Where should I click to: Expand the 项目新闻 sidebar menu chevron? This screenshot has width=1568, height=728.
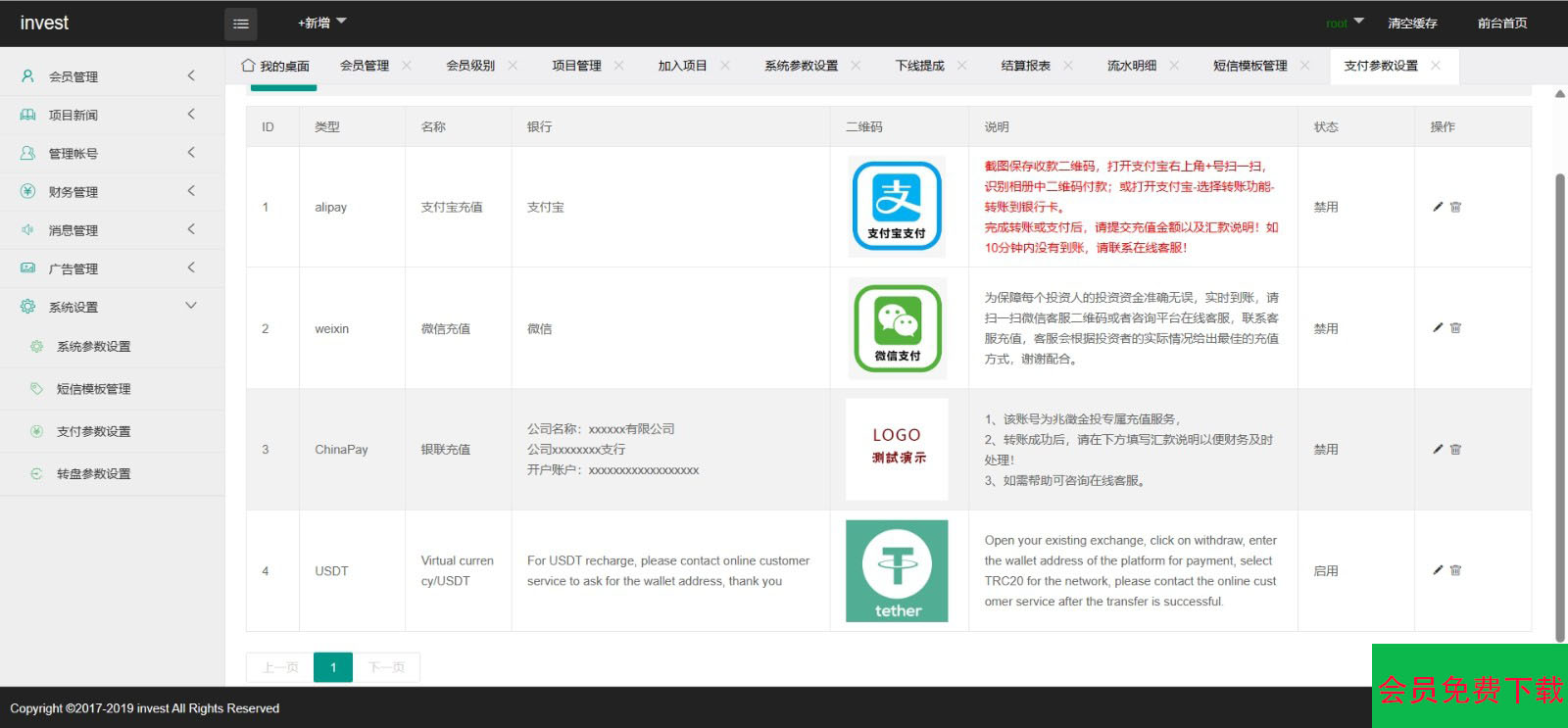coord(191,114)
